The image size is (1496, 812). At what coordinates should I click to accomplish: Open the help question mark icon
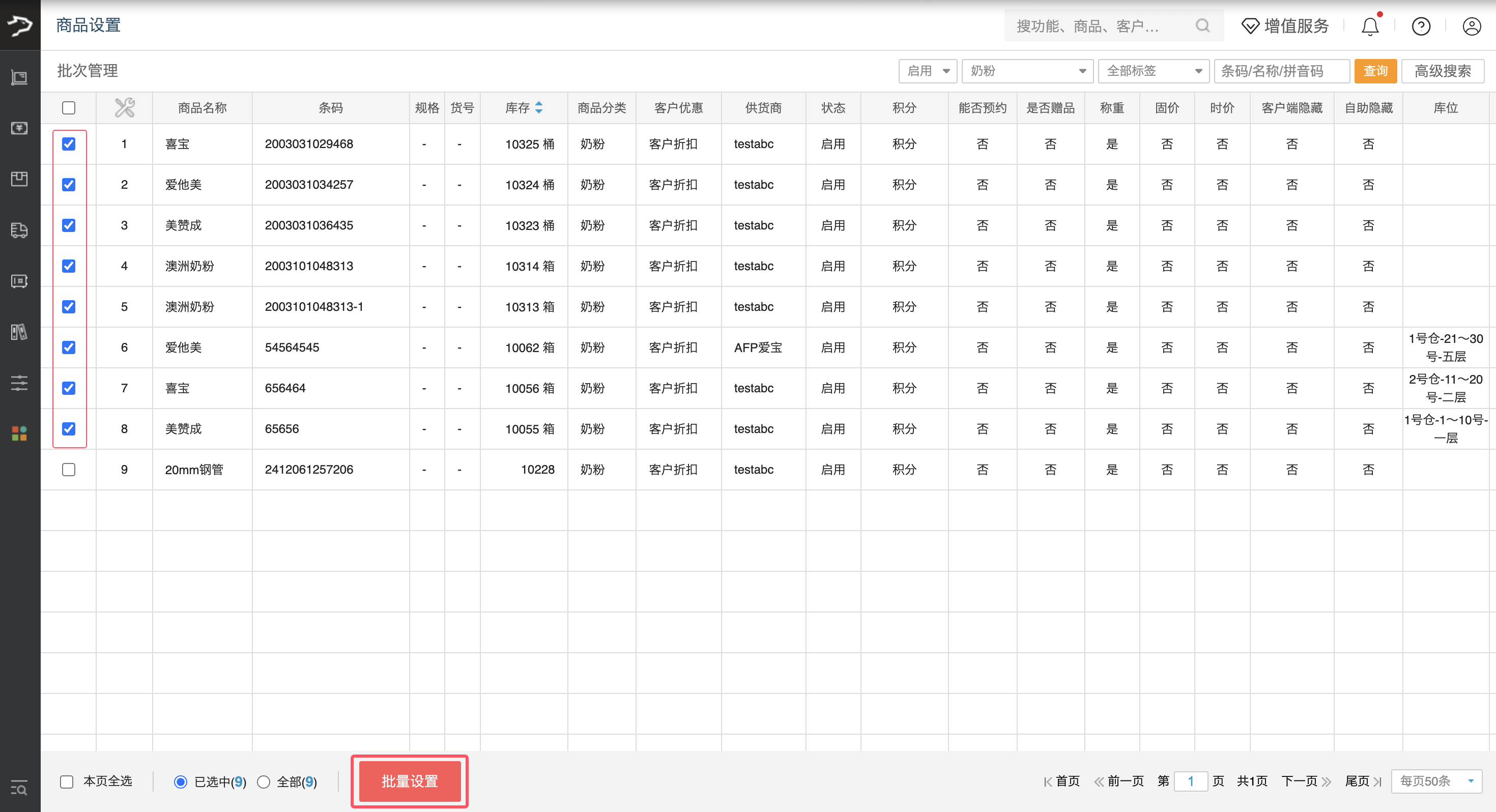point(1421,26)
